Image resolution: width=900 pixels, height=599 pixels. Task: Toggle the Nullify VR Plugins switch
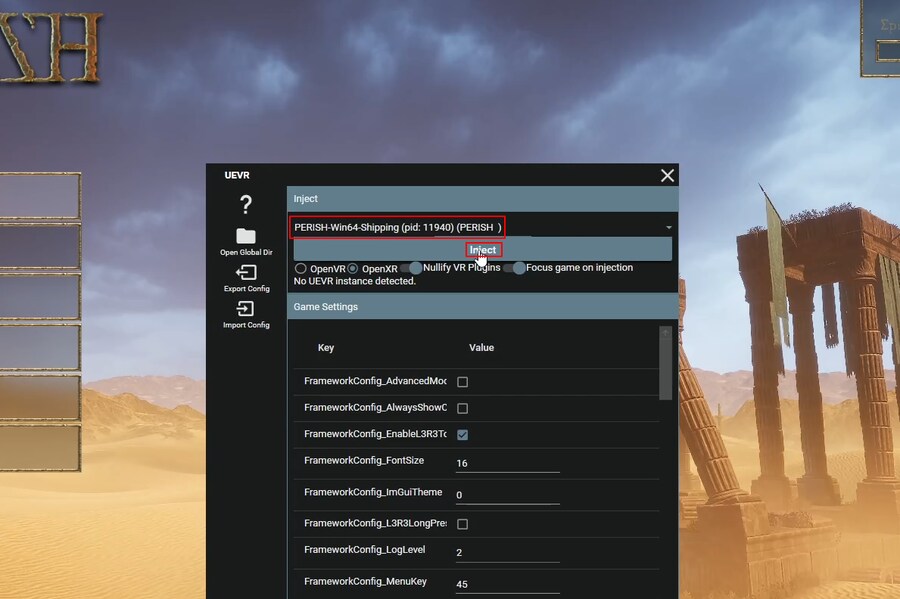click(410, 268)
